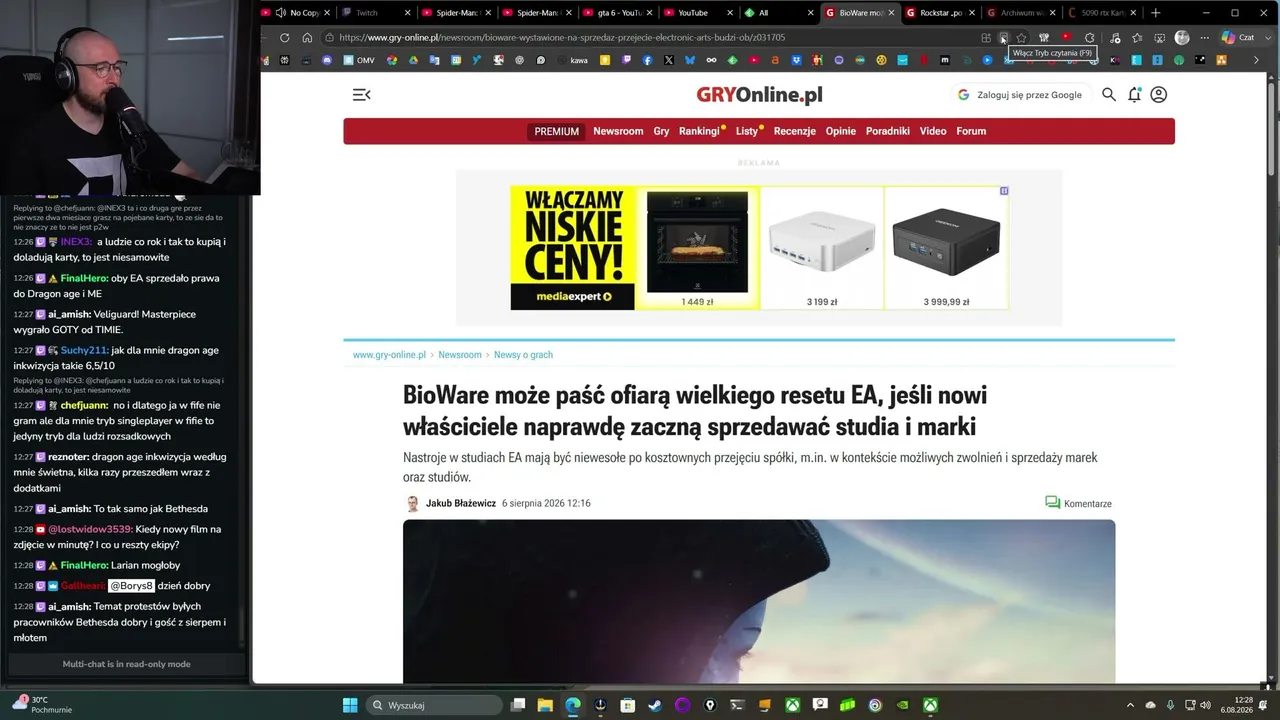Open the Rankingi navigation item
This screenshot has height=720, width=1280.
pos(699,131)
